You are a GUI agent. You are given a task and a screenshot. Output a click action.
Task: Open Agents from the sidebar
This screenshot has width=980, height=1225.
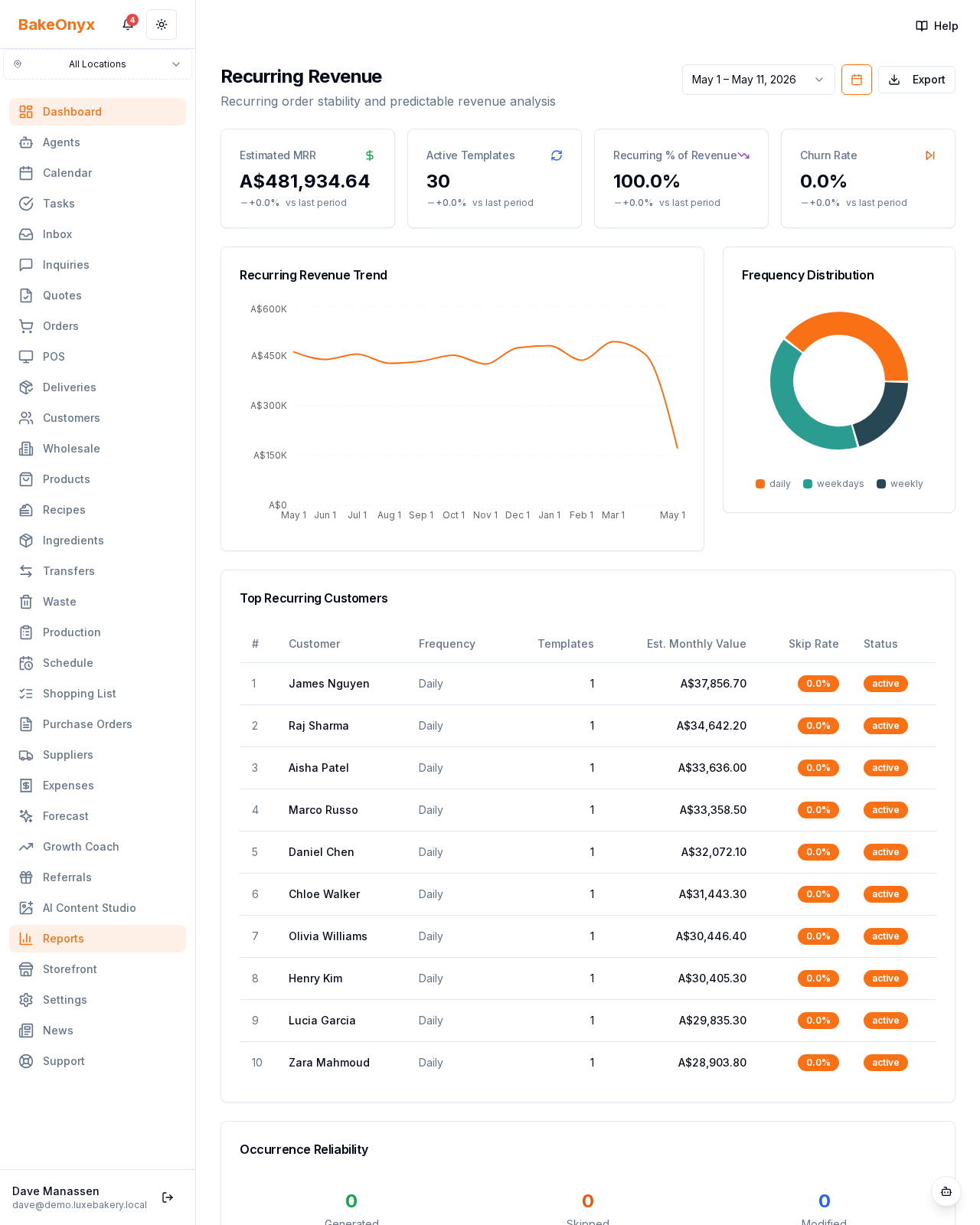pos(97,142)
